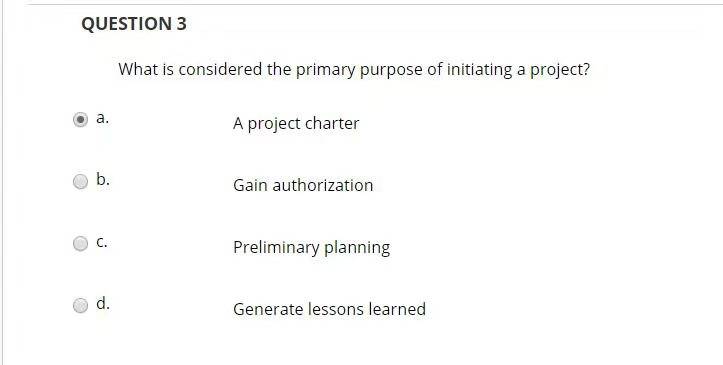The width and height of the screenshot is (723, 365).
Task: Click the 'Gain authorization' answer text
Action: click(x=303, y=185)
